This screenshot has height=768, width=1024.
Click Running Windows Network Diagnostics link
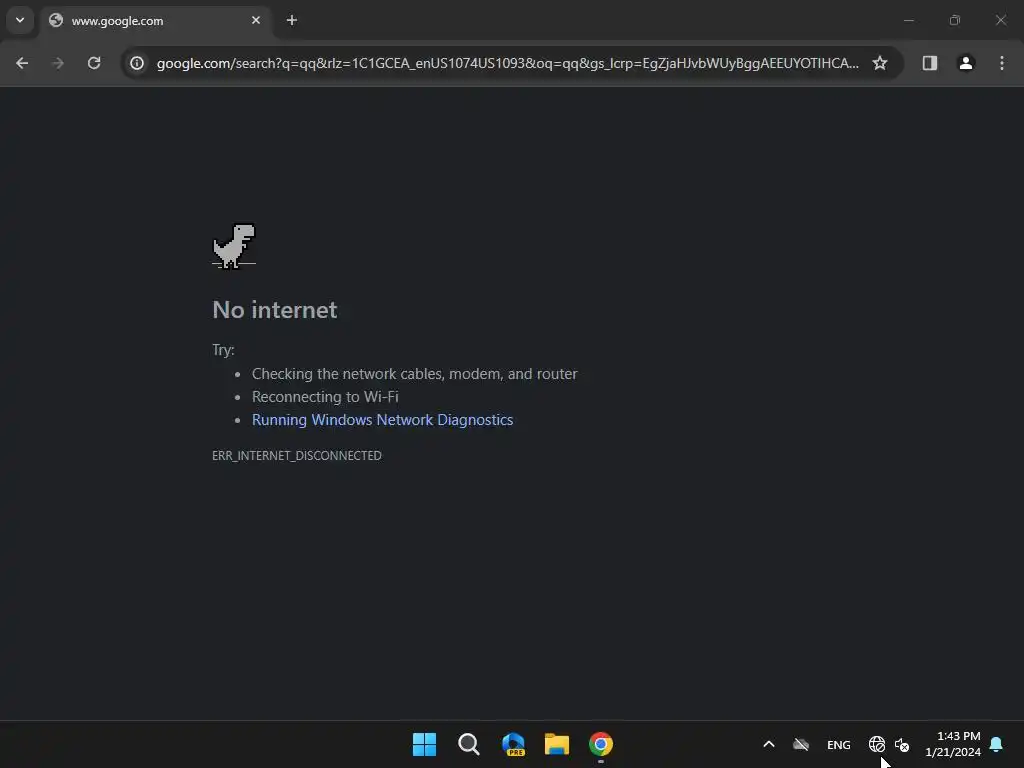point(383,420)
